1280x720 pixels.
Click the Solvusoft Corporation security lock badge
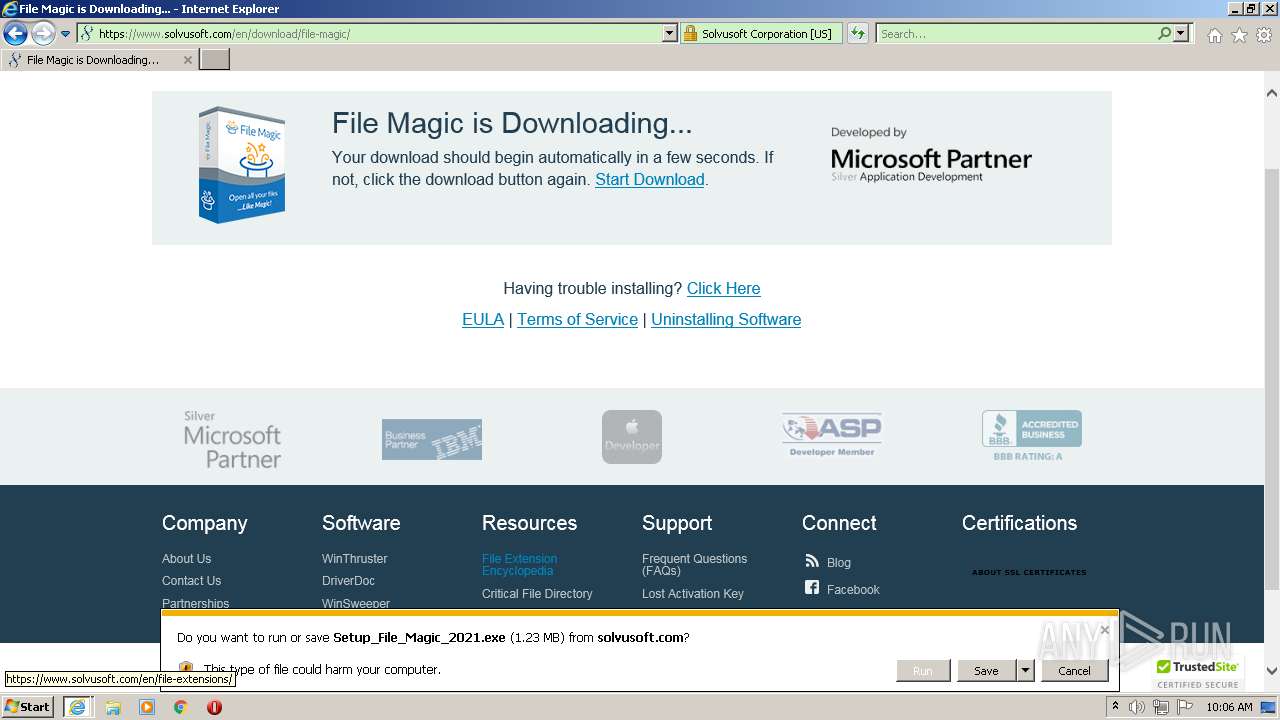click(760, 33)
